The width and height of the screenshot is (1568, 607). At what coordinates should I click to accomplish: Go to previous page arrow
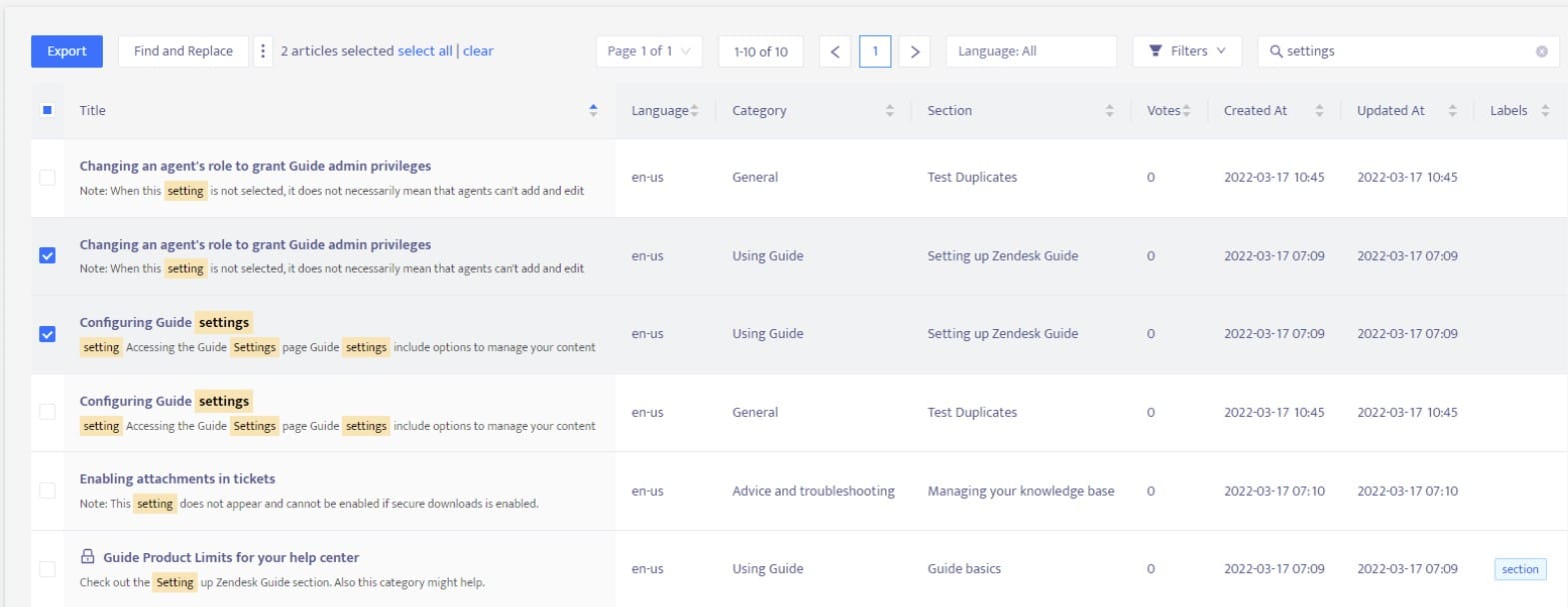tap(835, 51)
